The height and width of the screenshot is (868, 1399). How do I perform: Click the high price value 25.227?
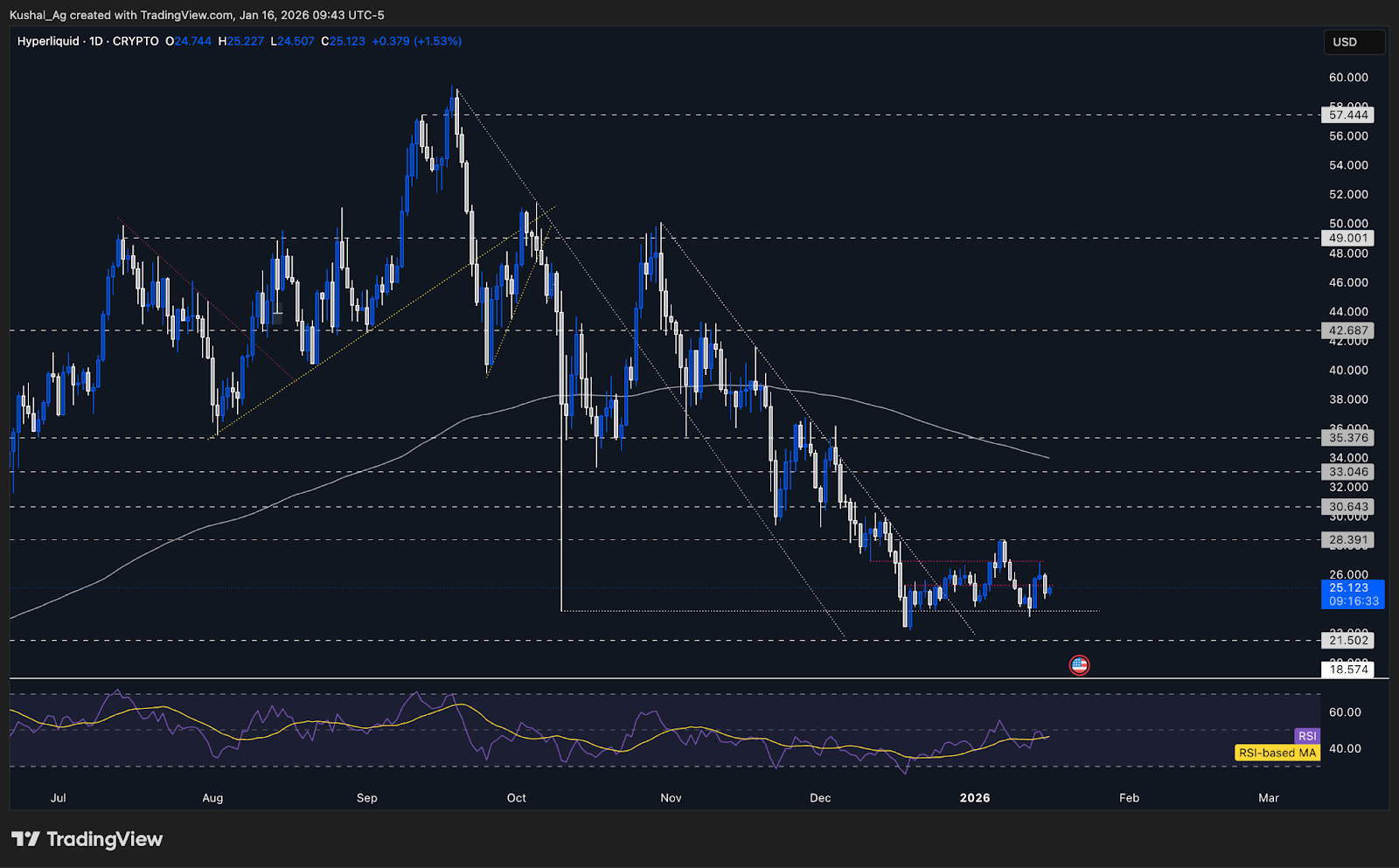coord(245,41)
